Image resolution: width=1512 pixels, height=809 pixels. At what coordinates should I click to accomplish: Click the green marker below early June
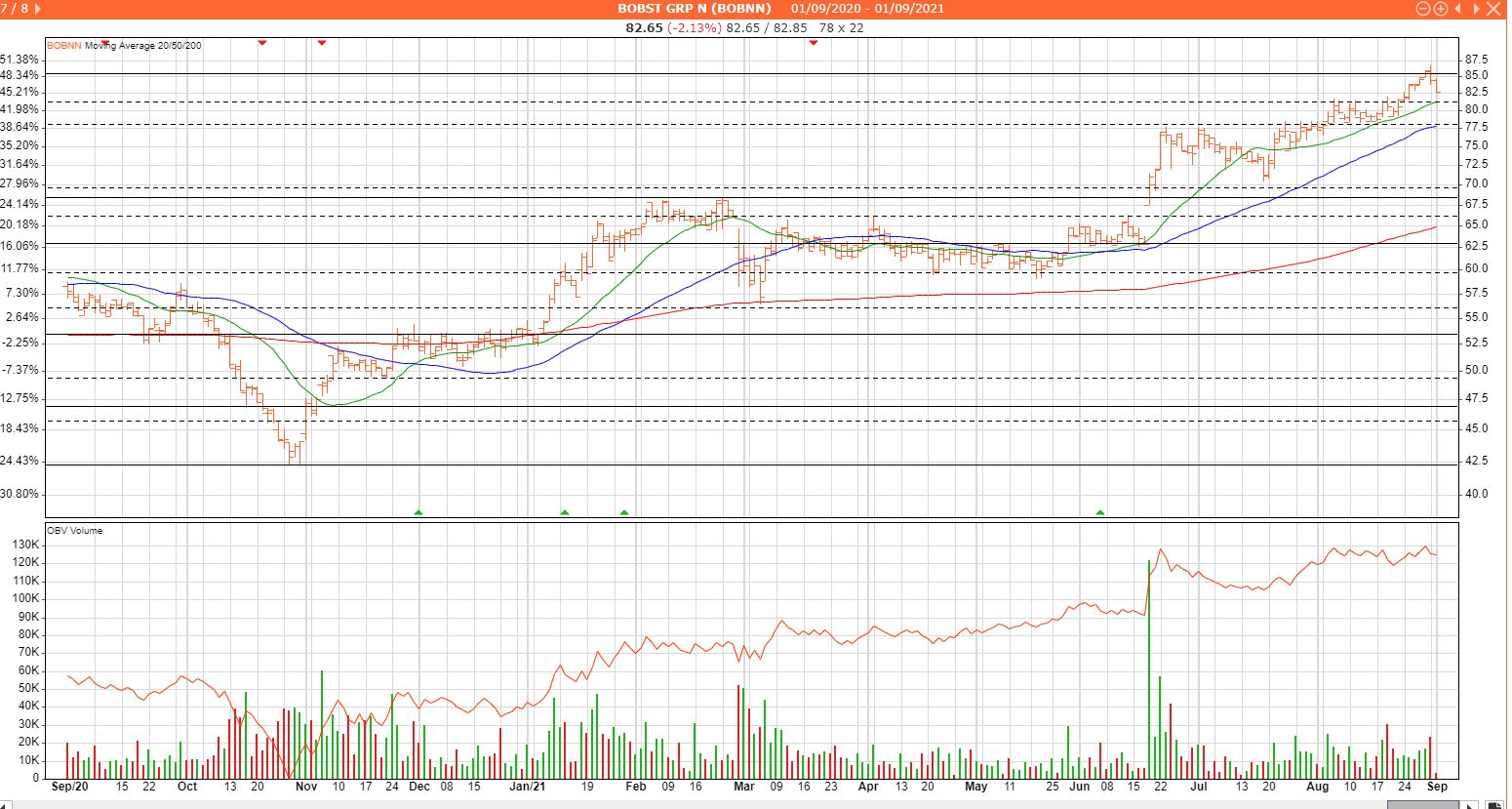[x=1100, y=512]
